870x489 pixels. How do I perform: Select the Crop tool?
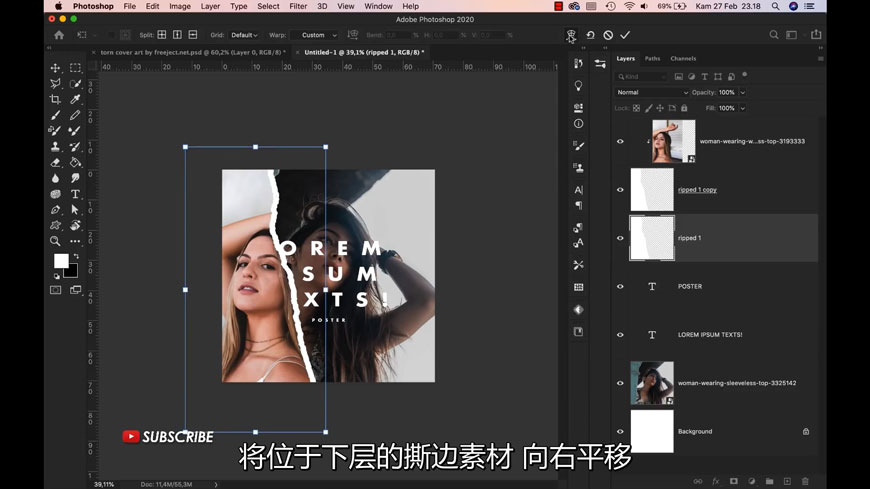pos(55,99)
